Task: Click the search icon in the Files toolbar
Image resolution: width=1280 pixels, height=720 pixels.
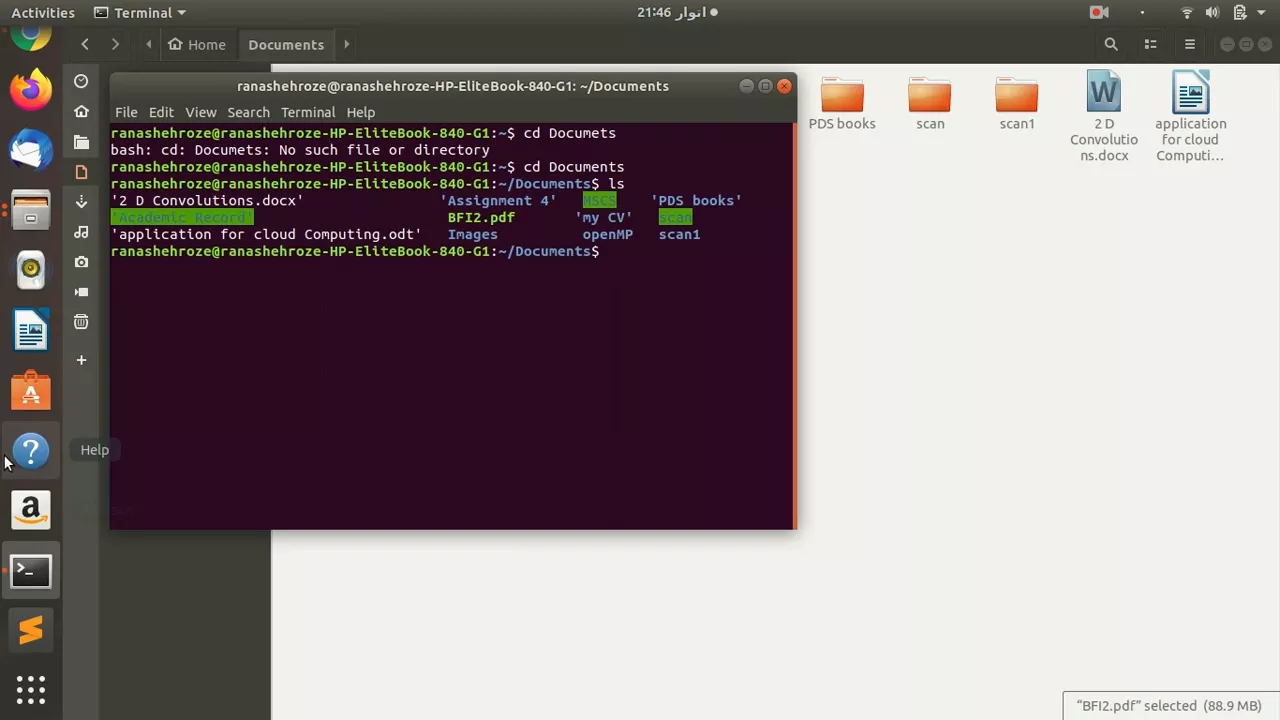Action: click(1110, 44)
